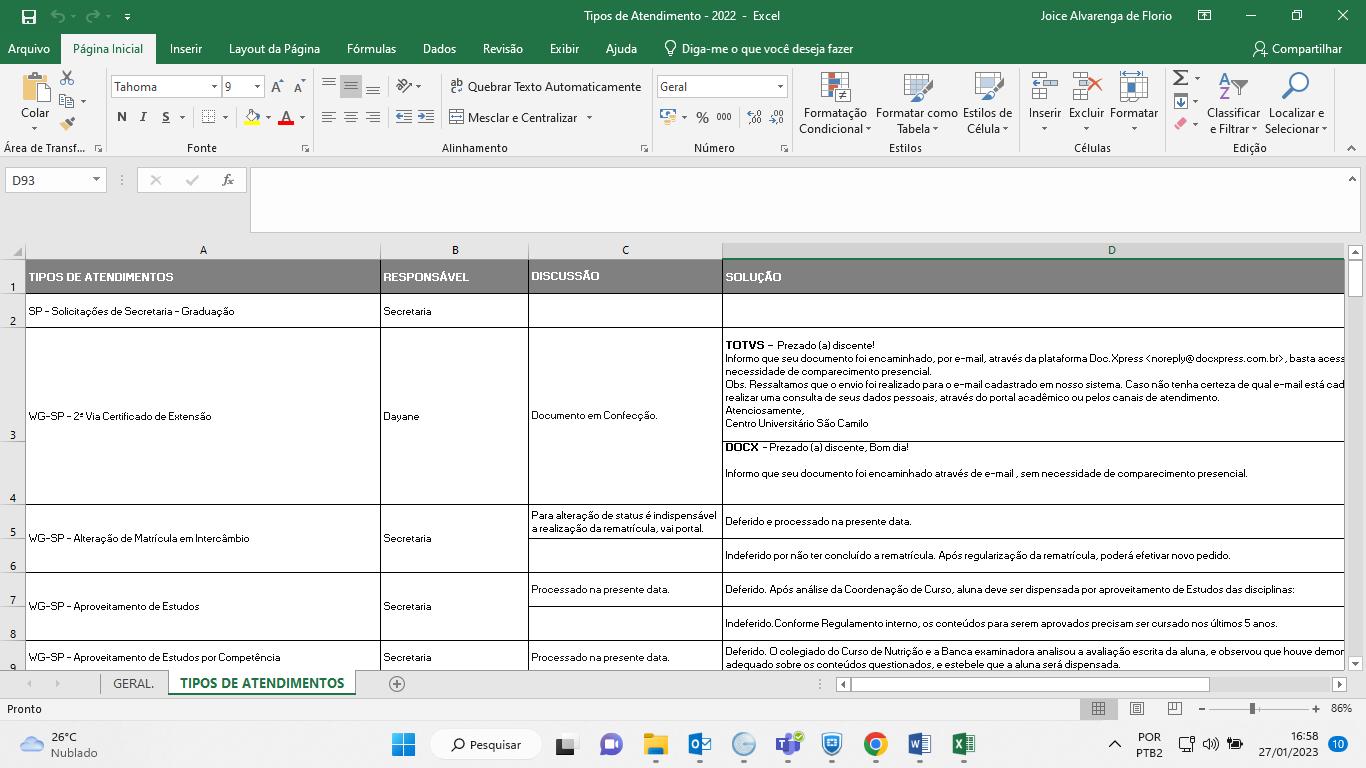Toggle italic formatting
This screenshot has width=1366, height=768.
(143, 117)
